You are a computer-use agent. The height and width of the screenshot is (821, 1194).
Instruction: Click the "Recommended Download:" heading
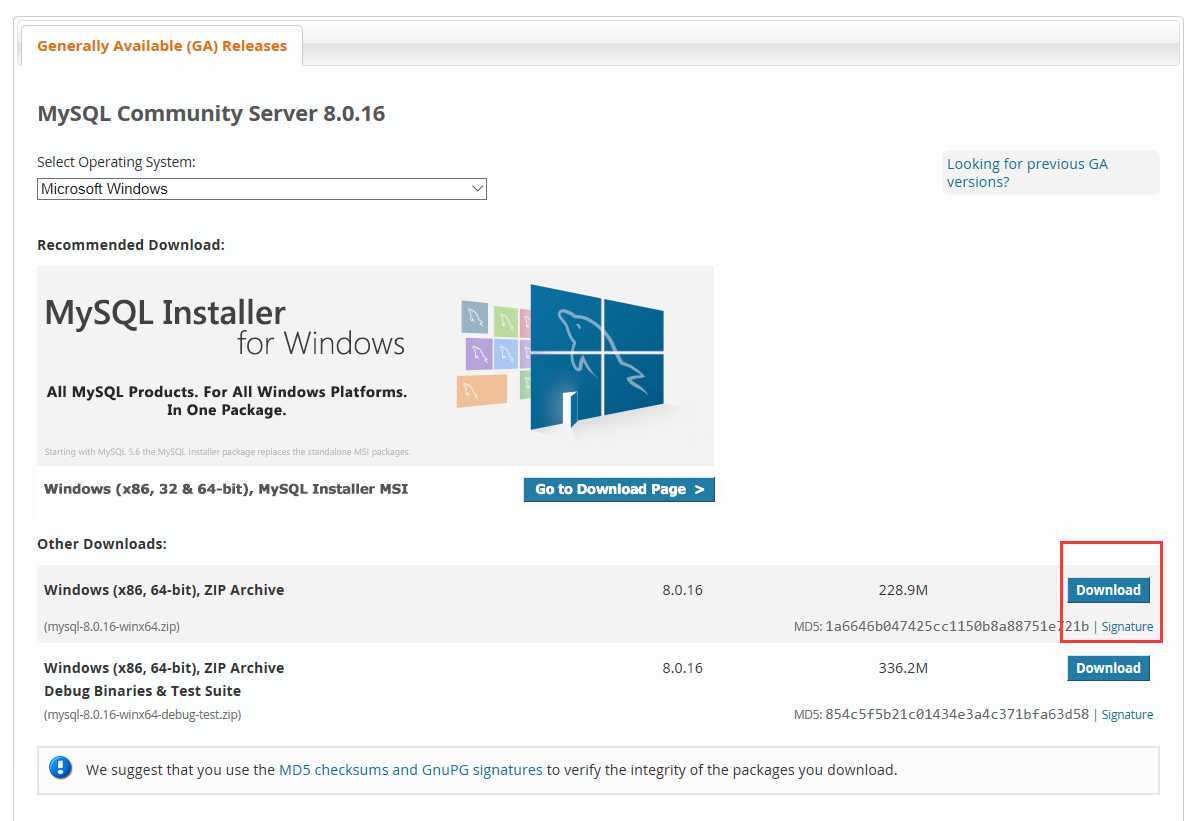pos(131,245)
